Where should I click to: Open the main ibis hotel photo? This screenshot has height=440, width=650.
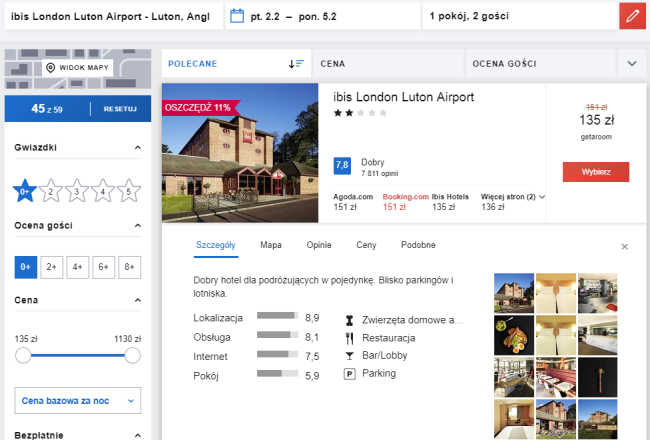point(240,153)
